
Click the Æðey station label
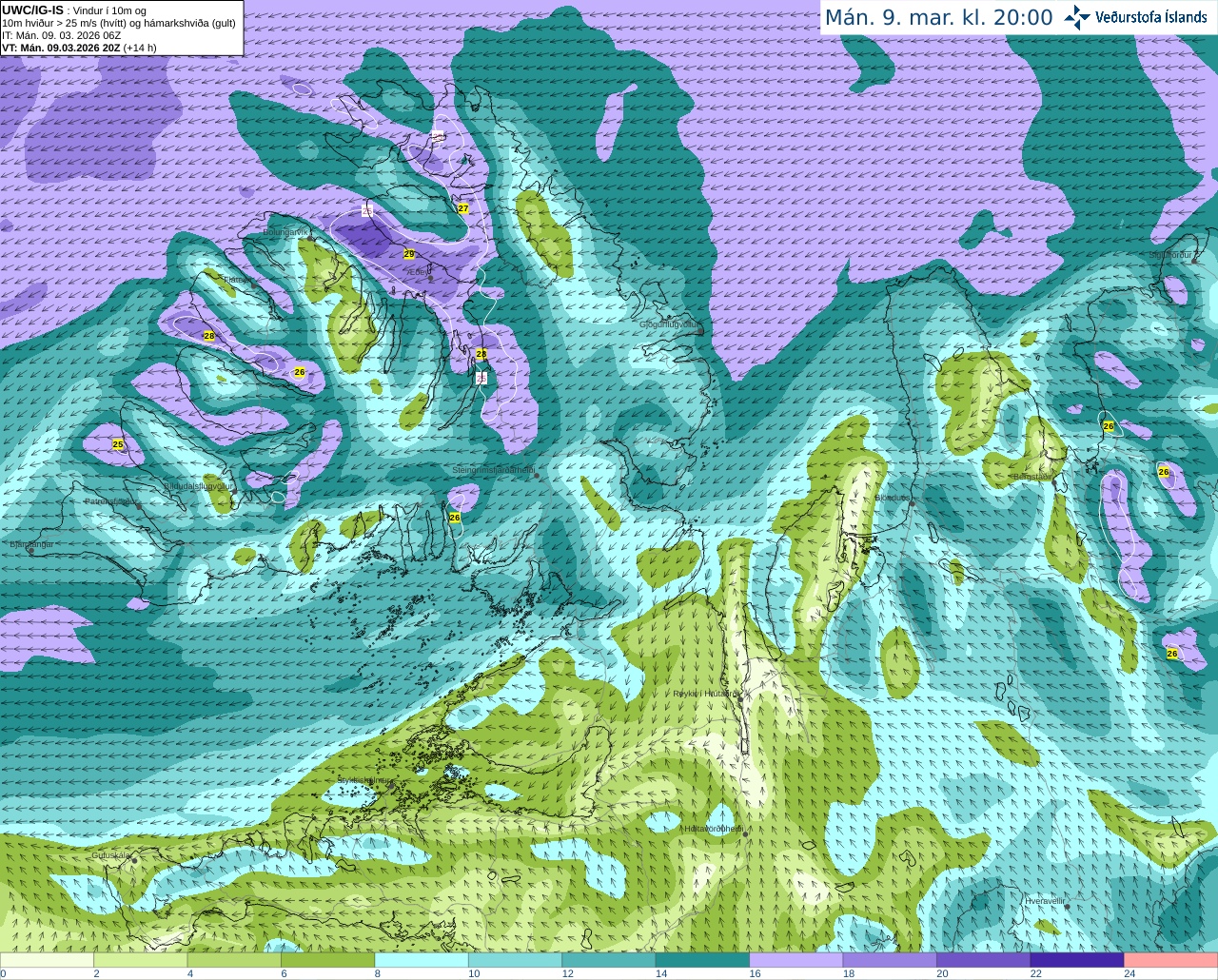[x=417, y=272]
